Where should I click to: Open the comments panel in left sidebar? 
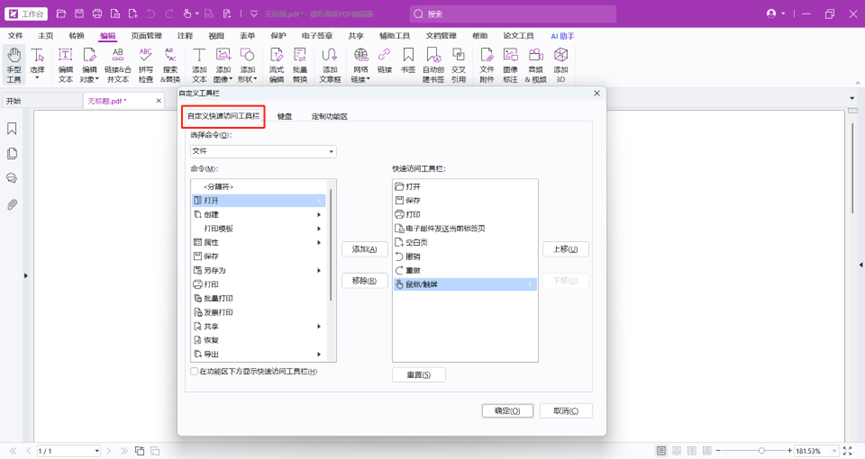[x=12, y=179]
